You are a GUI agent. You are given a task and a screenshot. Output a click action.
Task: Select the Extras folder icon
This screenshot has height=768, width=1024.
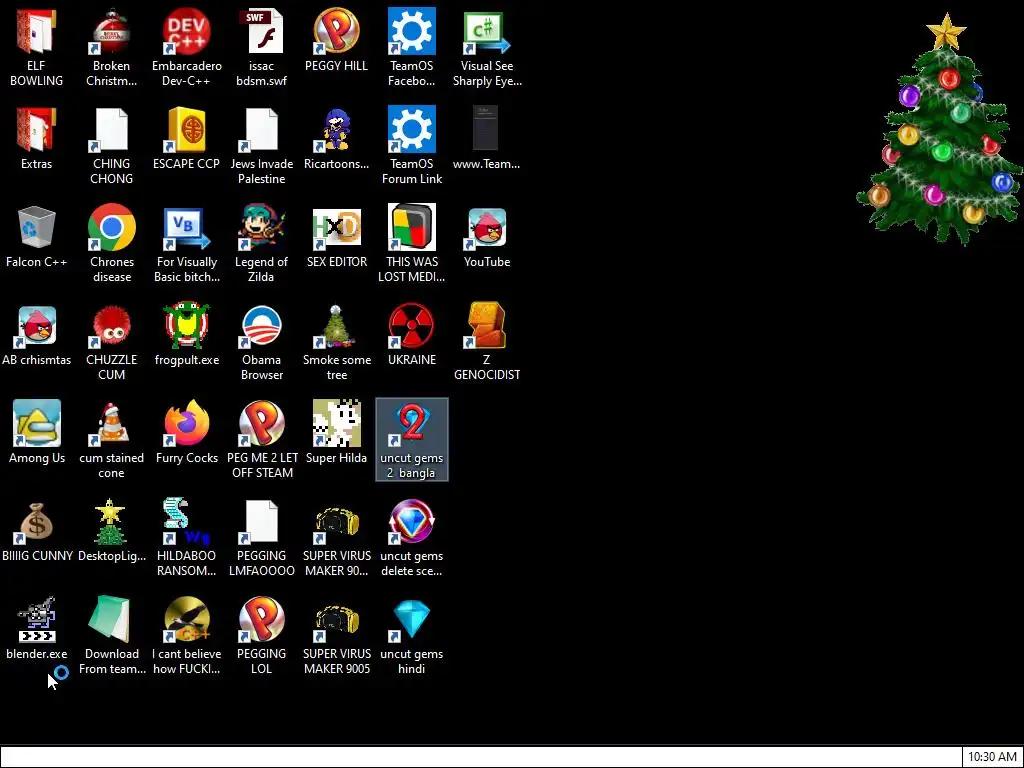click(37, 130)
